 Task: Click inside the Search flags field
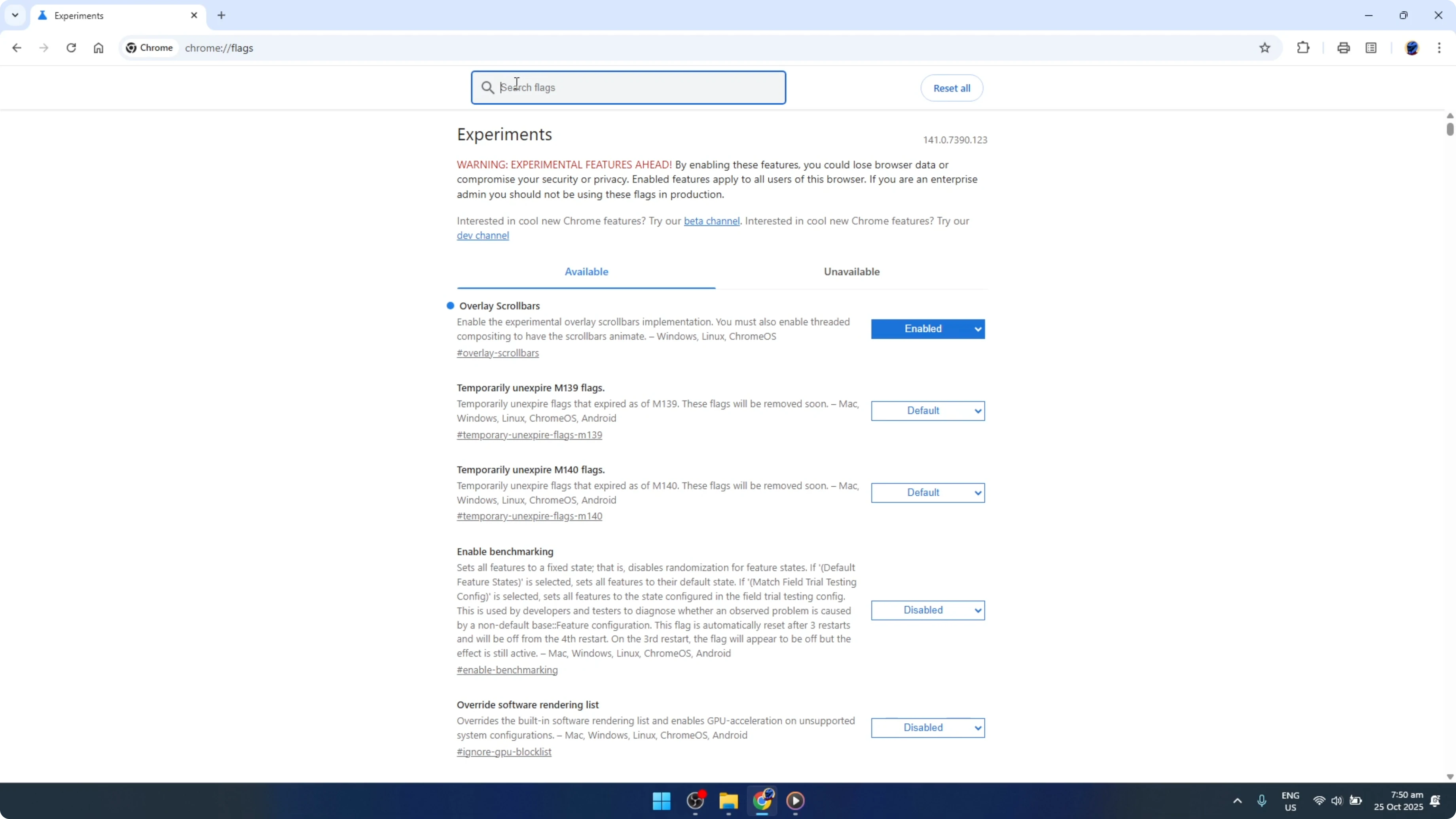628,87
